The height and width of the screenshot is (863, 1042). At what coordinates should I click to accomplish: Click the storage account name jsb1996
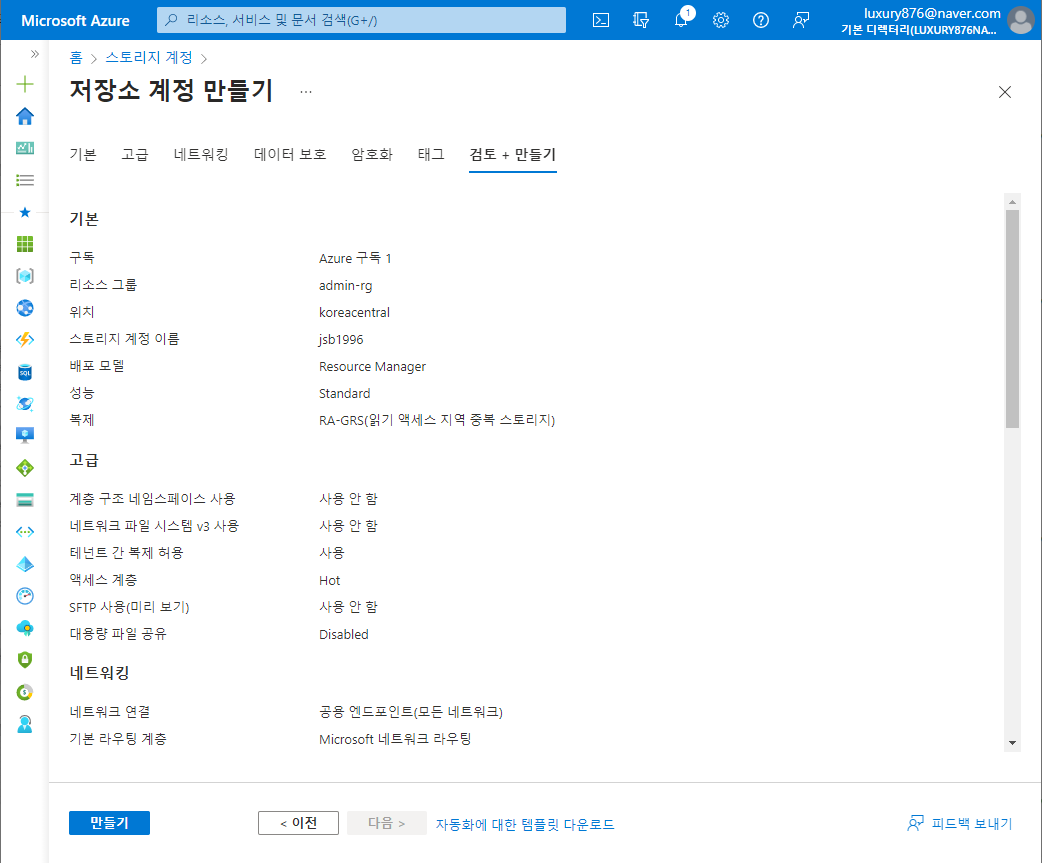coord(341,339)
